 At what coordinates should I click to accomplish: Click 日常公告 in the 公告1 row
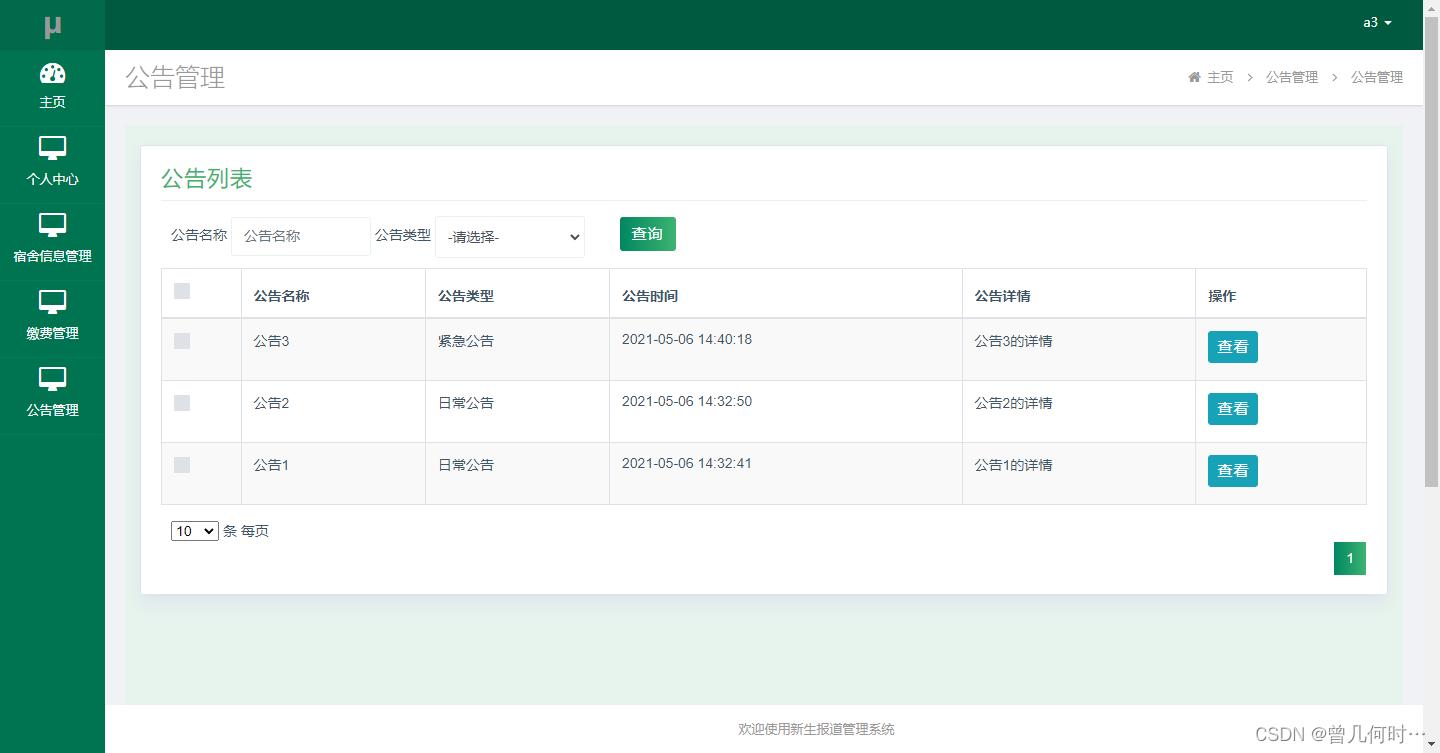coord(466,465)
